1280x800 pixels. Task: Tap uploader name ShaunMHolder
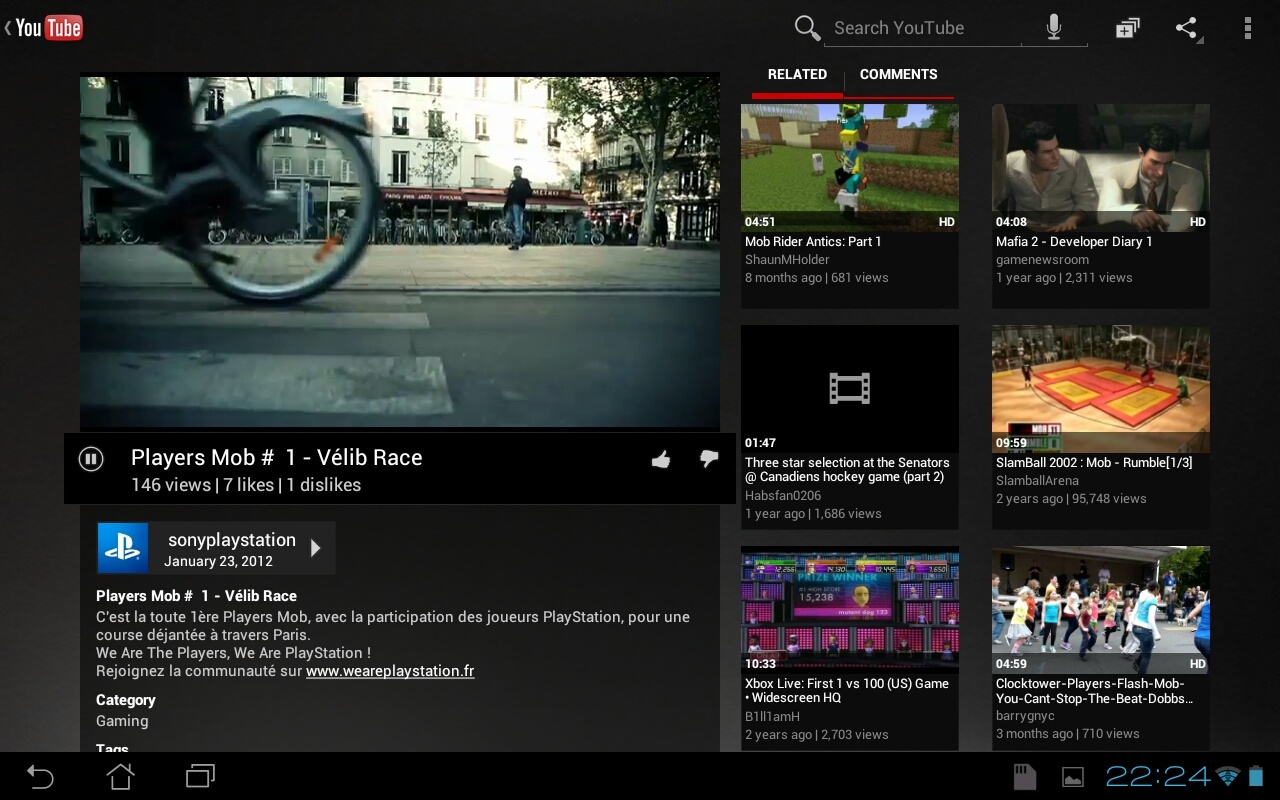point(787,260)
